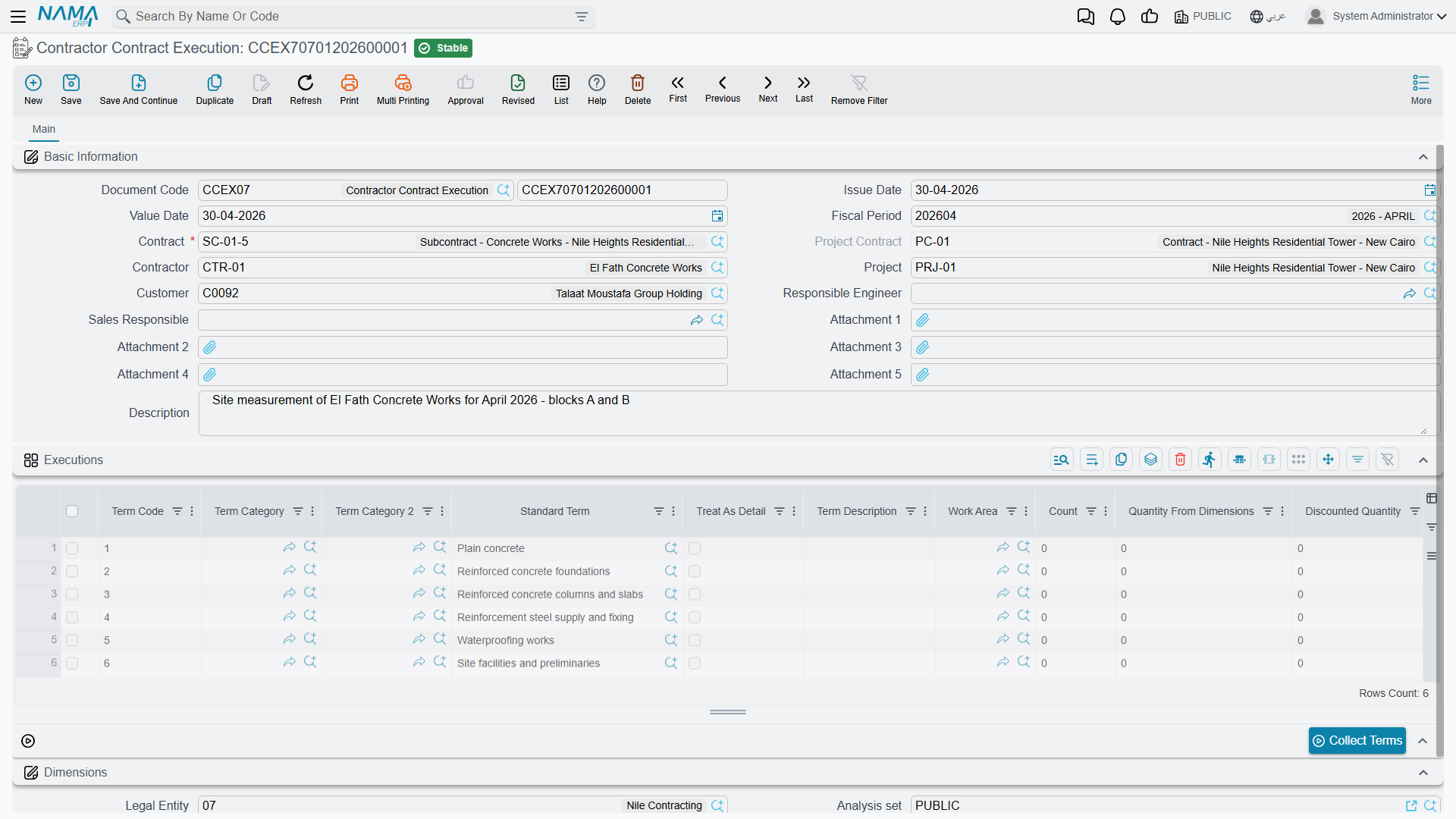Click the copy rows icon in Executions

coord(1121,460)
